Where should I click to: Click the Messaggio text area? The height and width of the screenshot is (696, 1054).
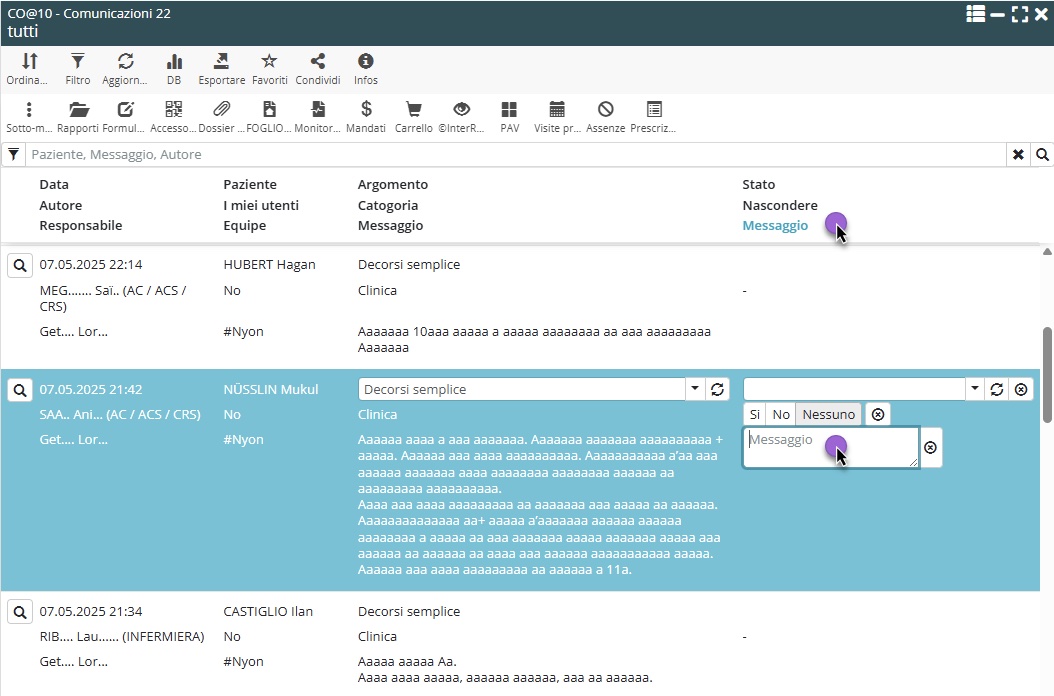pos(829,447)
